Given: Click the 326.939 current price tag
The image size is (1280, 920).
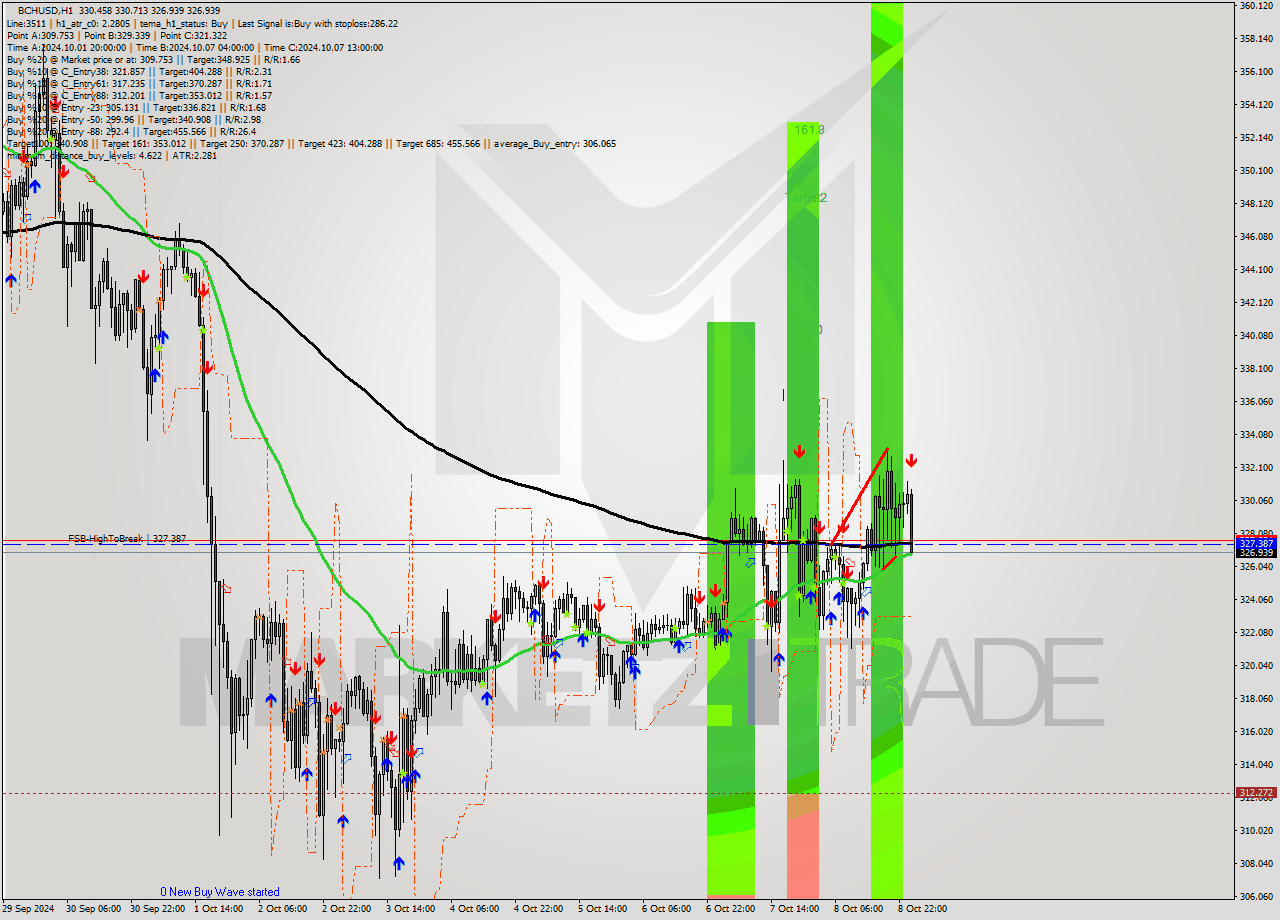Looking at the screenshot, I should [x=1255, y=552].
